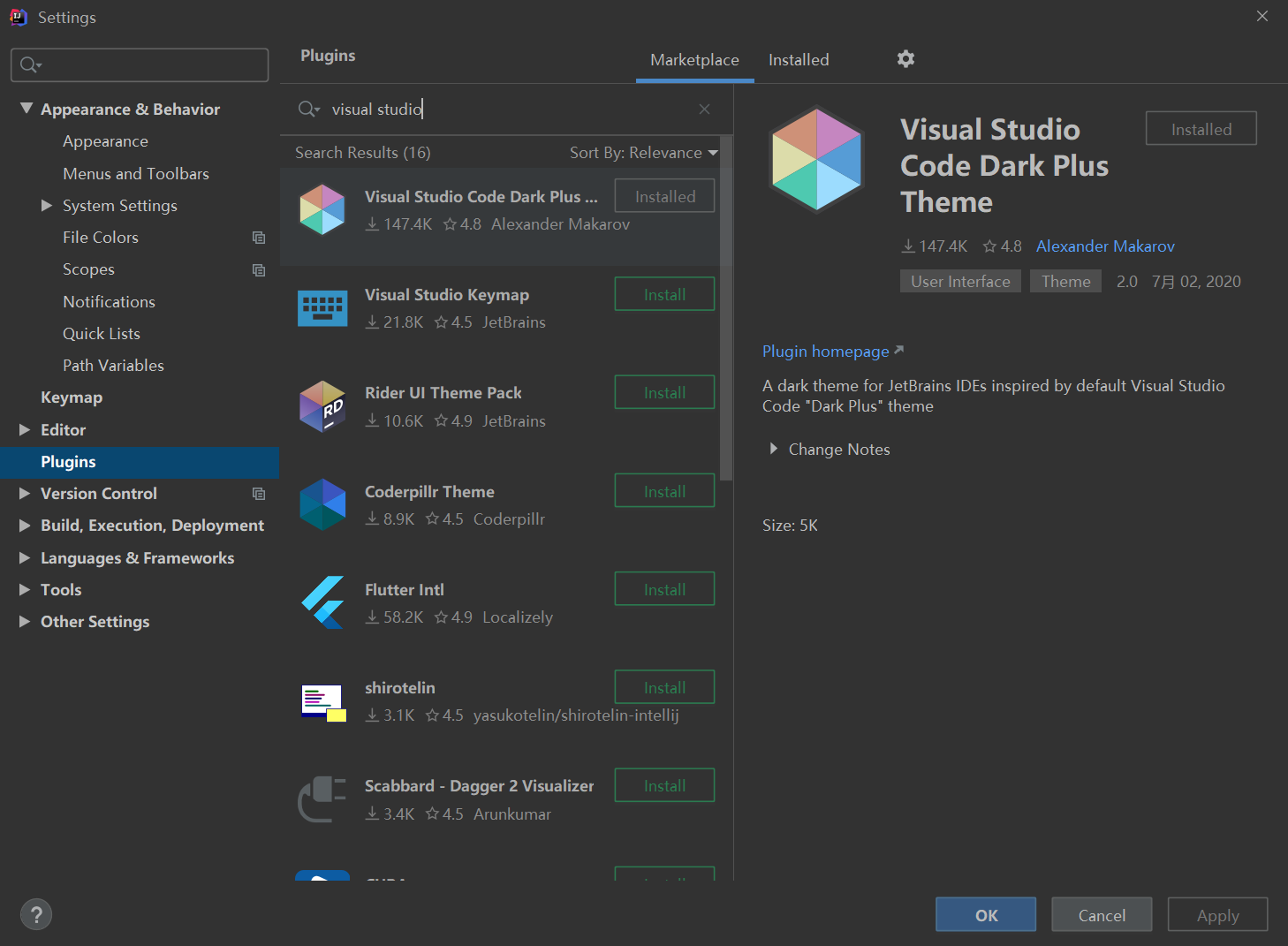Open Scopes settings page

88,269
